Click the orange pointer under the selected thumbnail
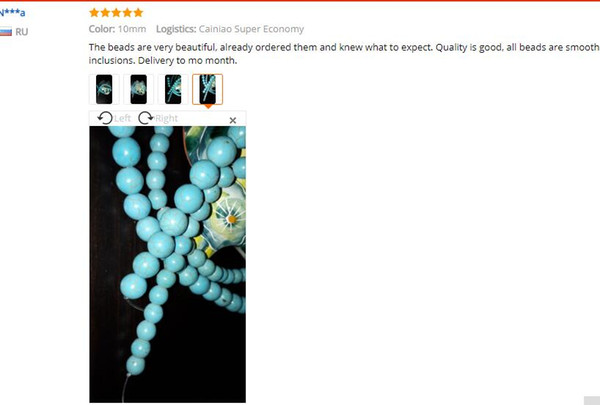 [x=208, y=106]
